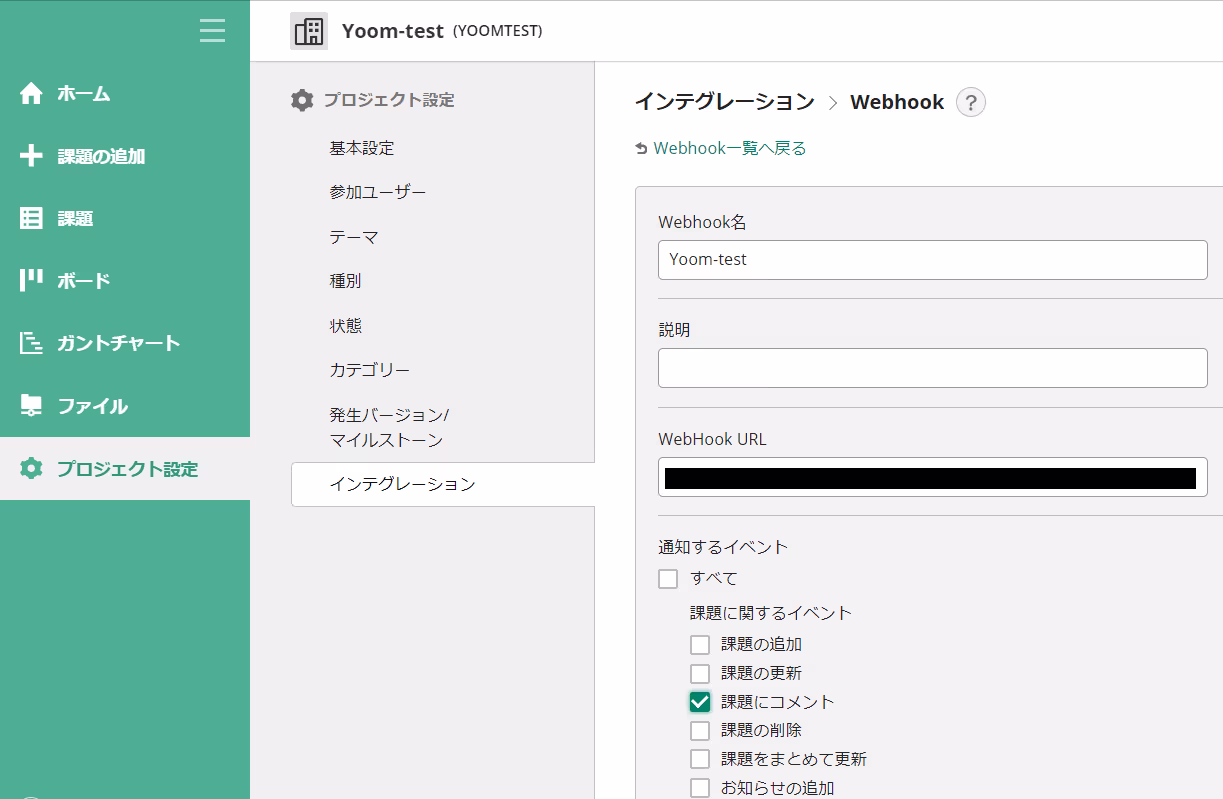Click the list icon beside 課題

[31, 218]
